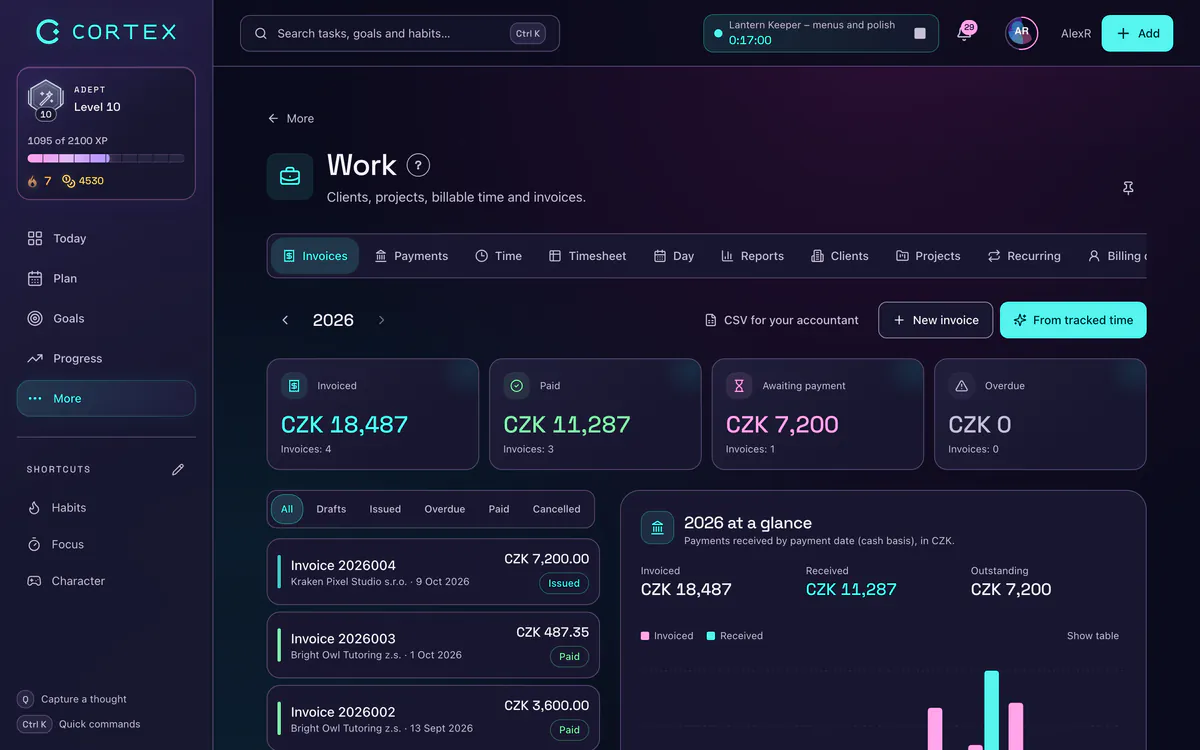
Task: Go to next year after 2026
Action: point(381,320)
